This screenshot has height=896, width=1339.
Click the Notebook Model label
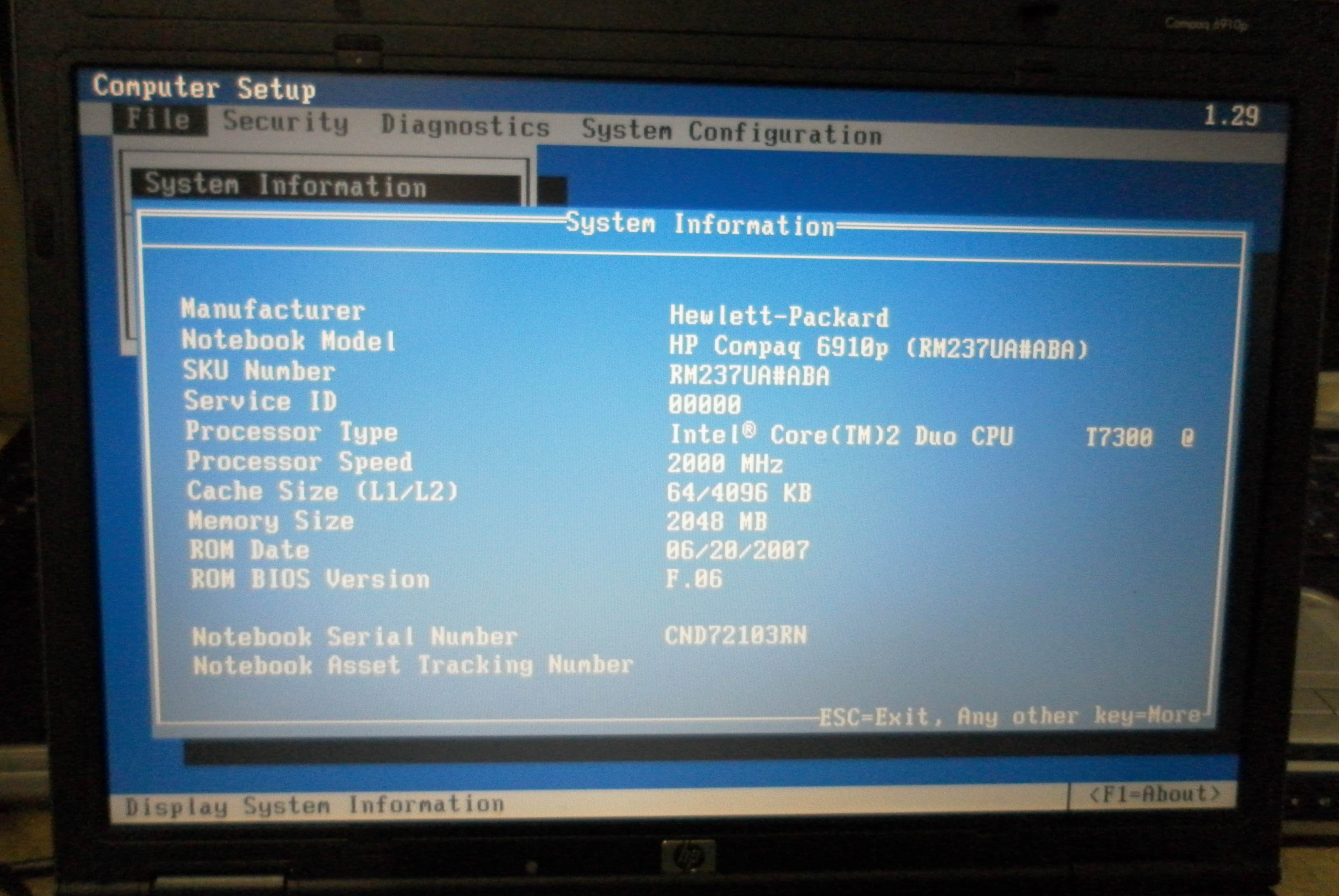[289, 341]
